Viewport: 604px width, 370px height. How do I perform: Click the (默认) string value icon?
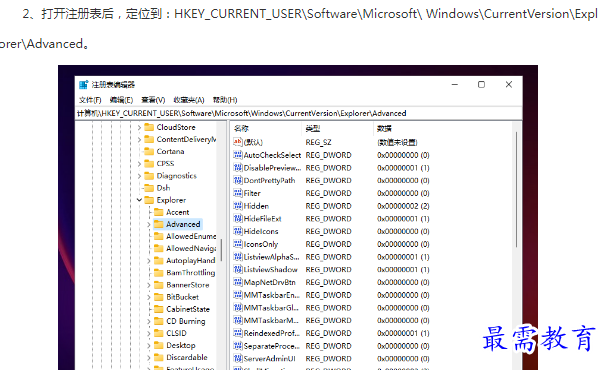238,142
